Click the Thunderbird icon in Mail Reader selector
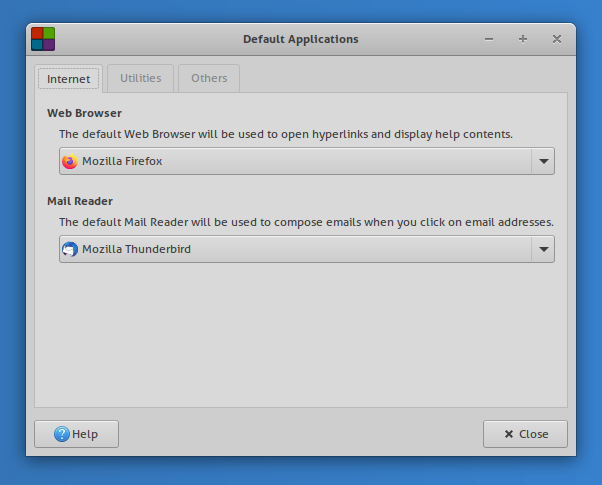602x485 pixels. [x=69, y=249]
